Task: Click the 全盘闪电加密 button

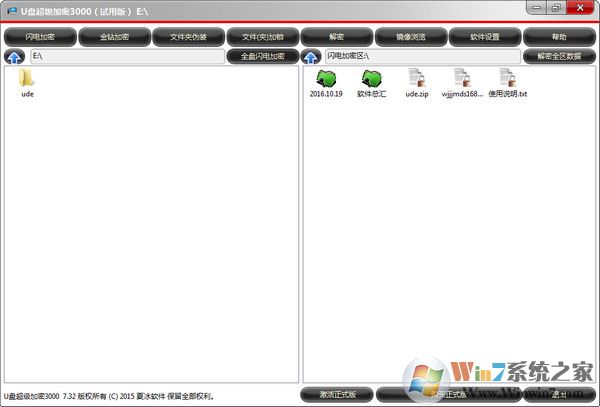Action: tap(262, 56)
